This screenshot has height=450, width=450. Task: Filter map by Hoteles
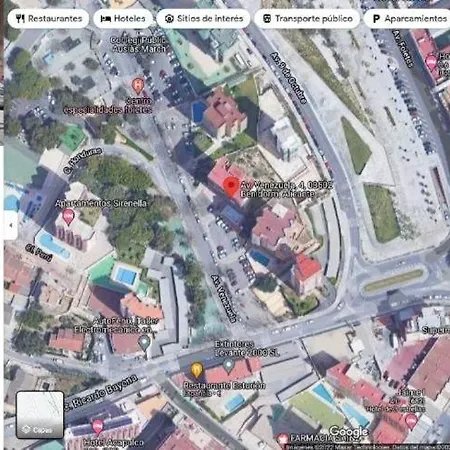(x=123, y=19)
